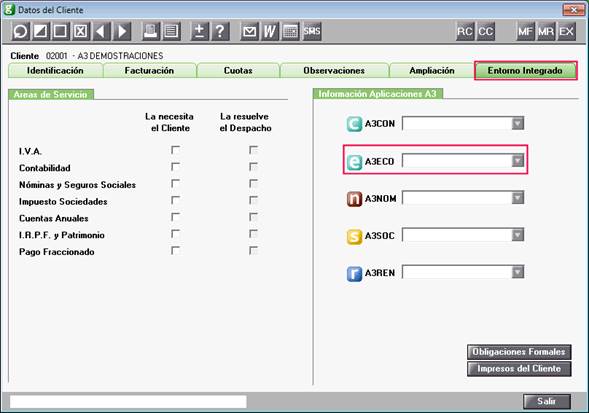Check I.R.P.F. y Patrimonio Despacho checkbox
The image size is (589, 413).
(x=254, y=234)
